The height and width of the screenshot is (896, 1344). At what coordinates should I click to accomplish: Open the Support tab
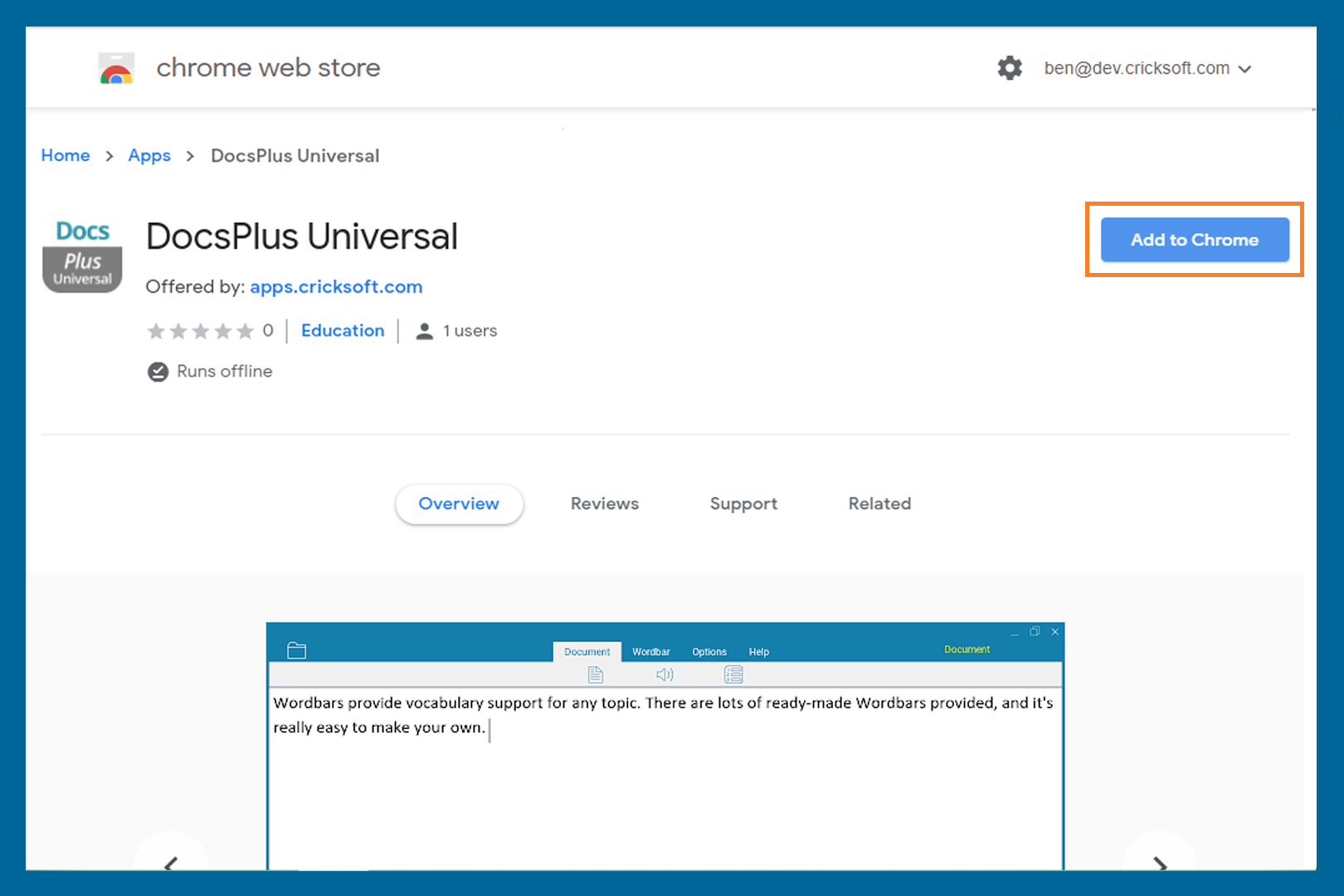click(x=743, y=504)
